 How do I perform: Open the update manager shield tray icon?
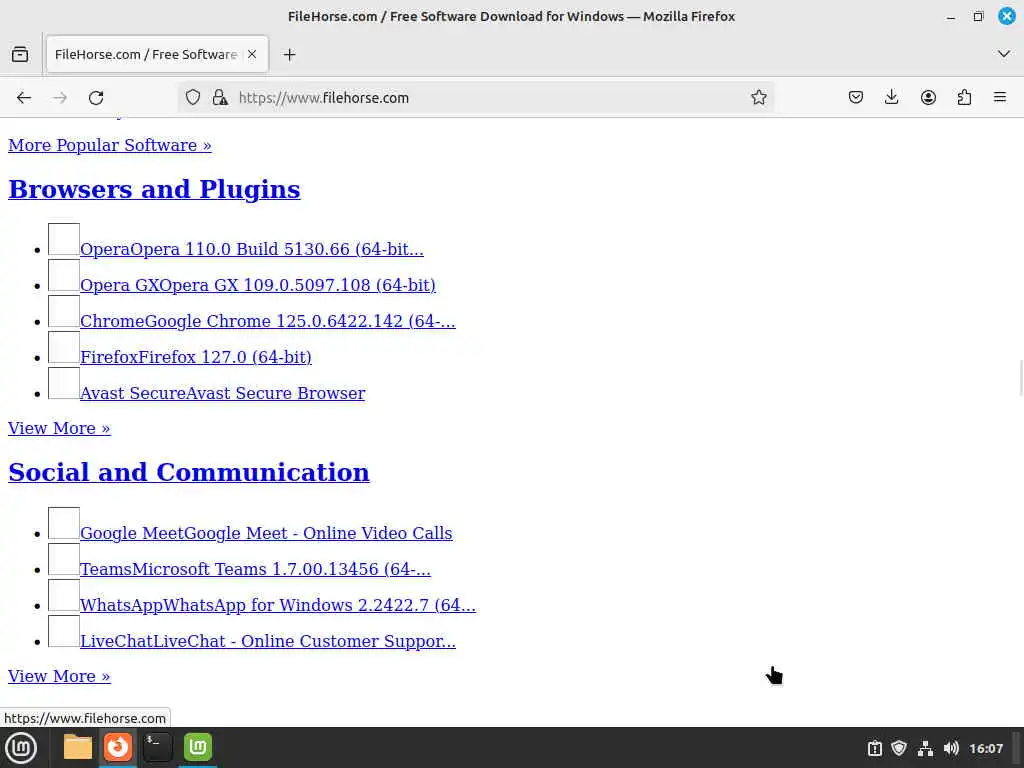point(899,748)
